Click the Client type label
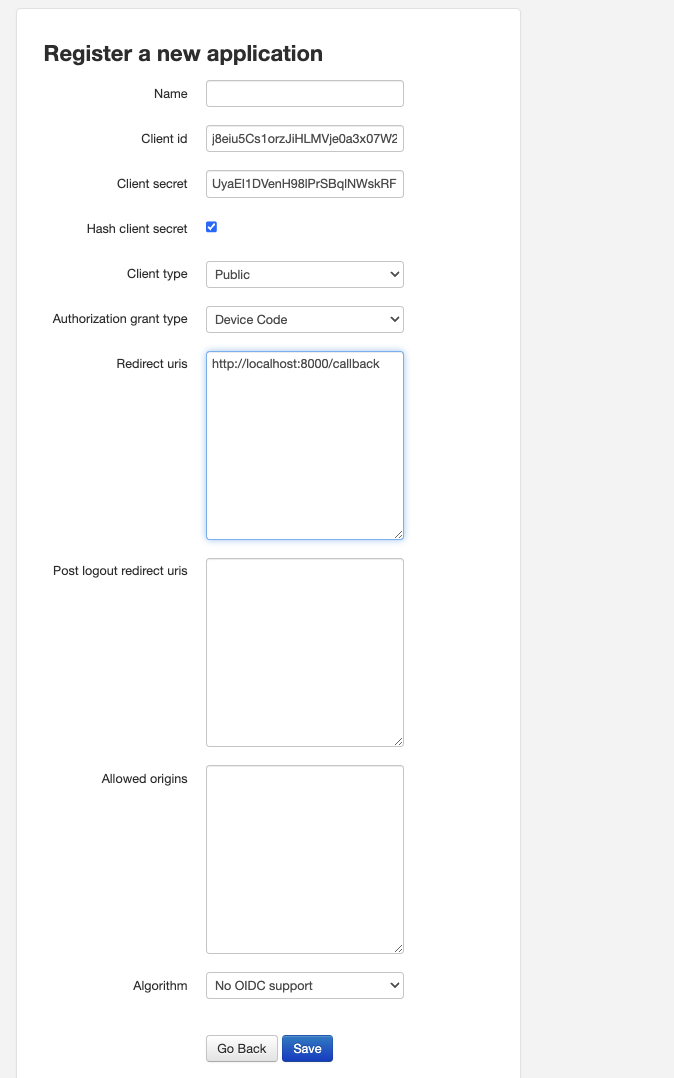 [157, 274]
